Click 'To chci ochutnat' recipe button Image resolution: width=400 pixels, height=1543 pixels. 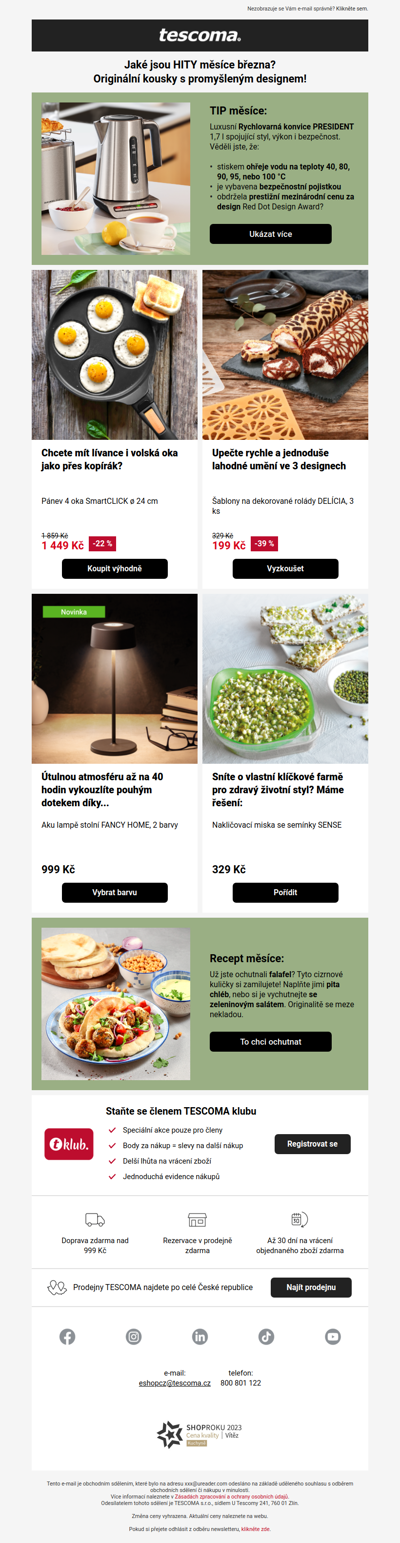tap(270, 1042)
